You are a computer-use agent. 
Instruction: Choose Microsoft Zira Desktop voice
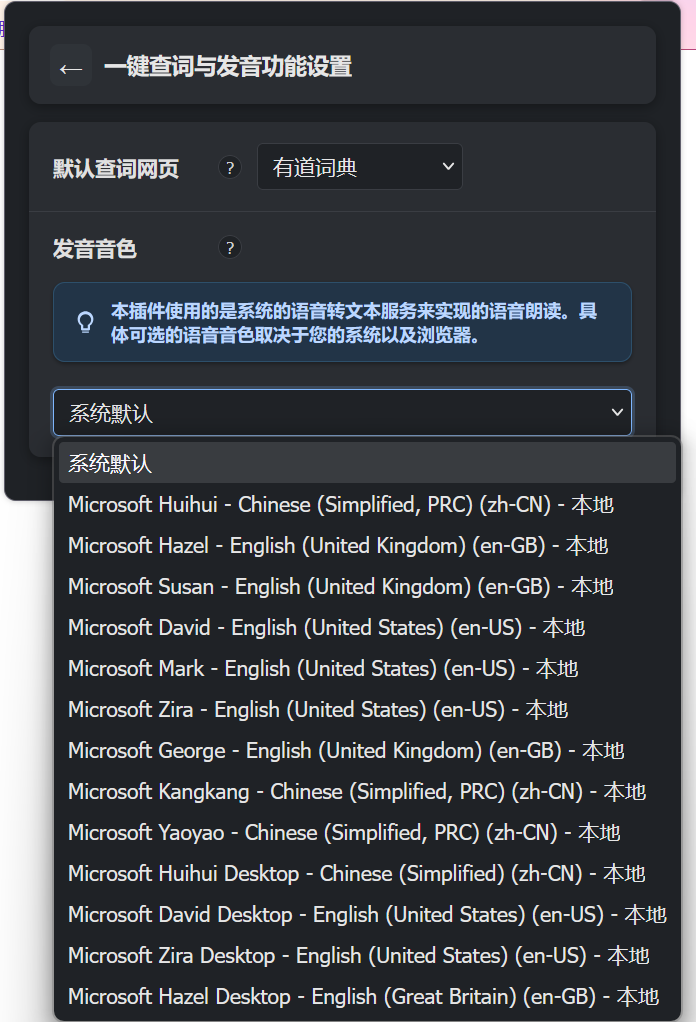point(367,956)
